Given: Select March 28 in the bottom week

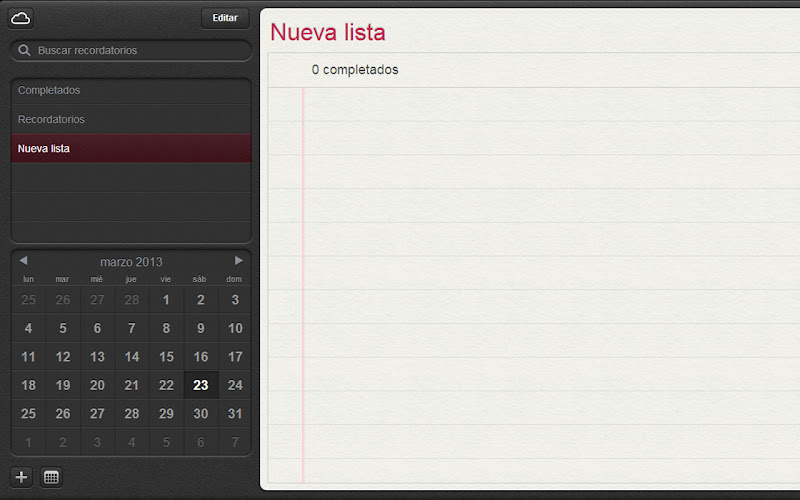Looking at the screenshot, I should pos(132,414).
